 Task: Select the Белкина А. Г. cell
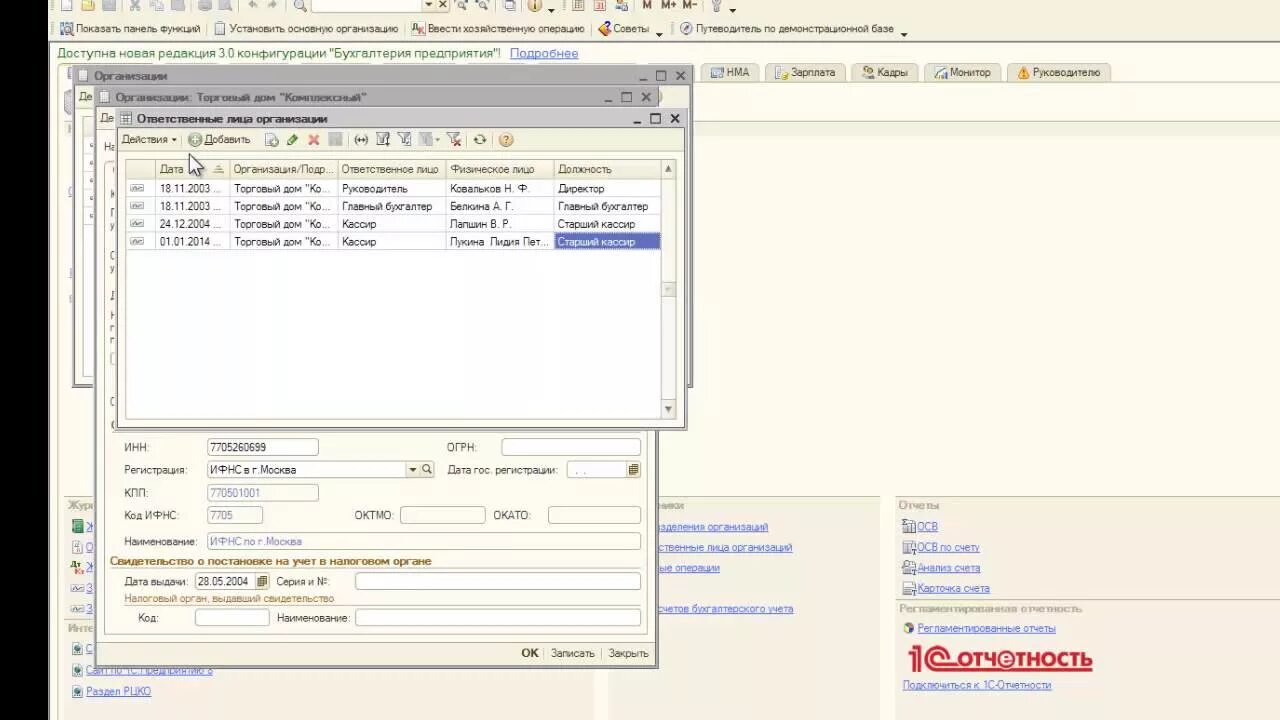click(x=500, y=206)
